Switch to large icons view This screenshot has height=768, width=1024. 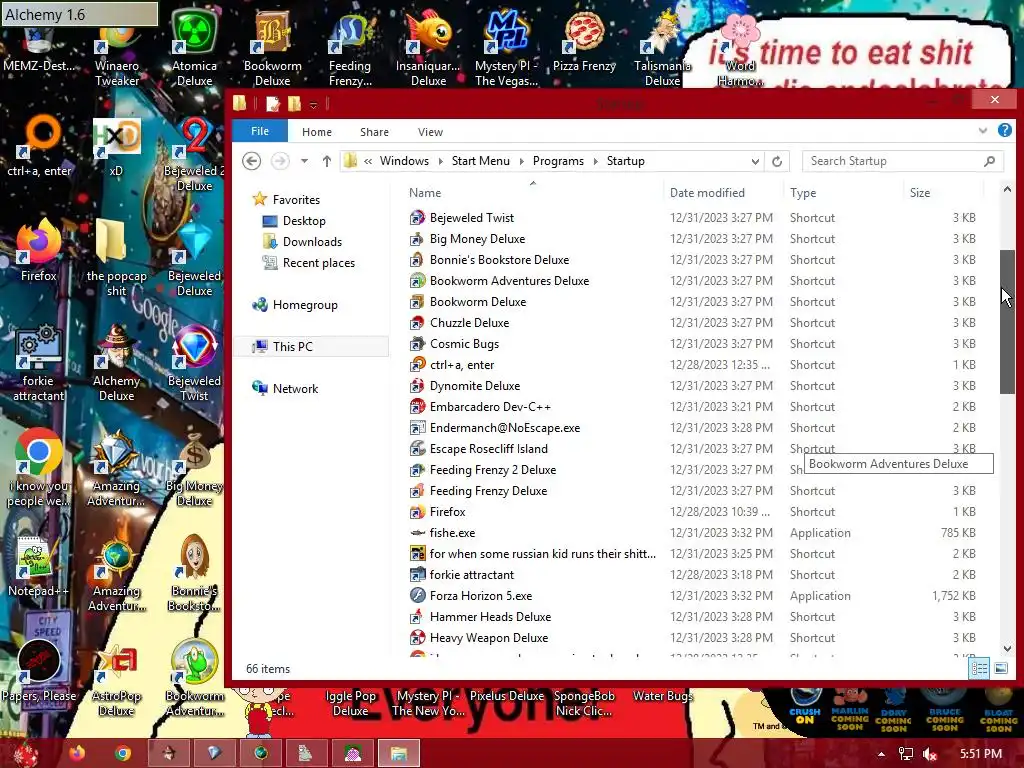pos(1001,668)
